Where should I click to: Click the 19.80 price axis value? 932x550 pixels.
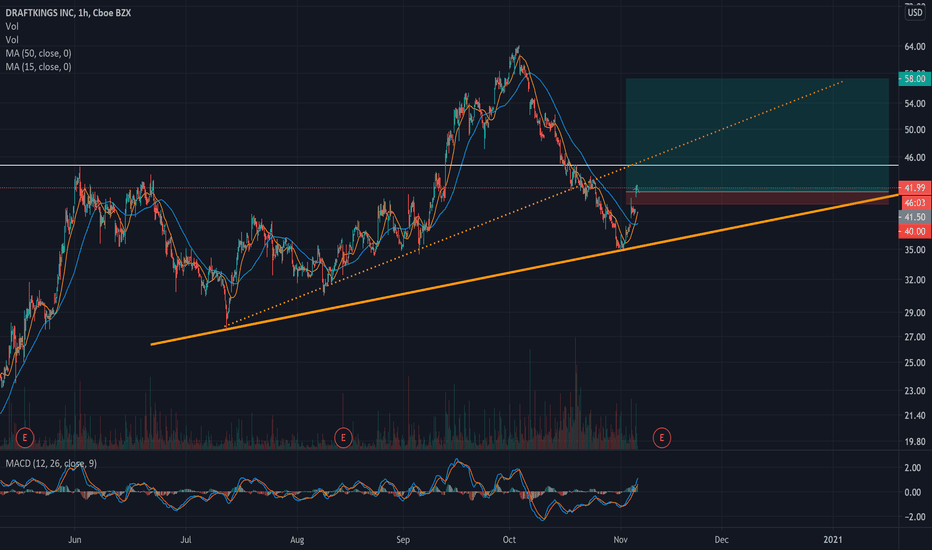(915, 442)
